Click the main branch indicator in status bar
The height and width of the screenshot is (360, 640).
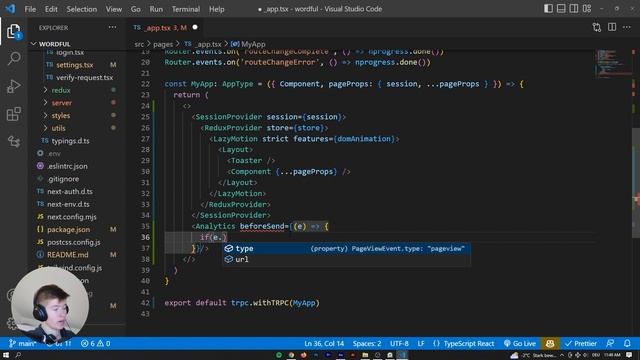click(22, 343)
